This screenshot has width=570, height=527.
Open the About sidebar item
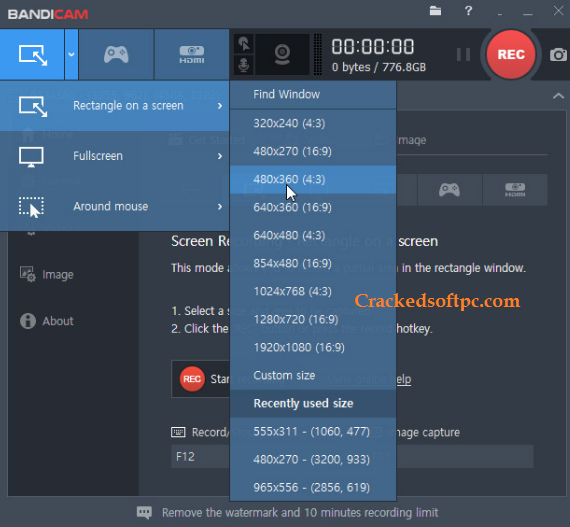[47, 321]
